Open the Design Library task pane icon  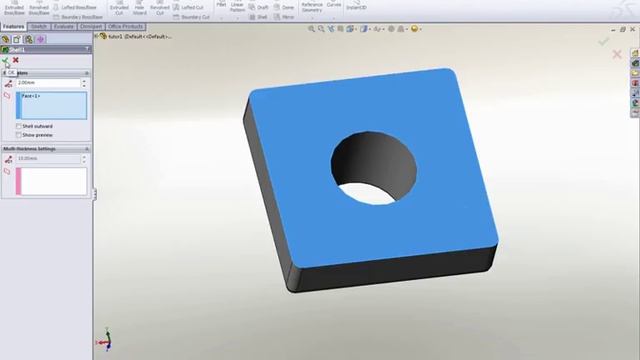(636, 63)
